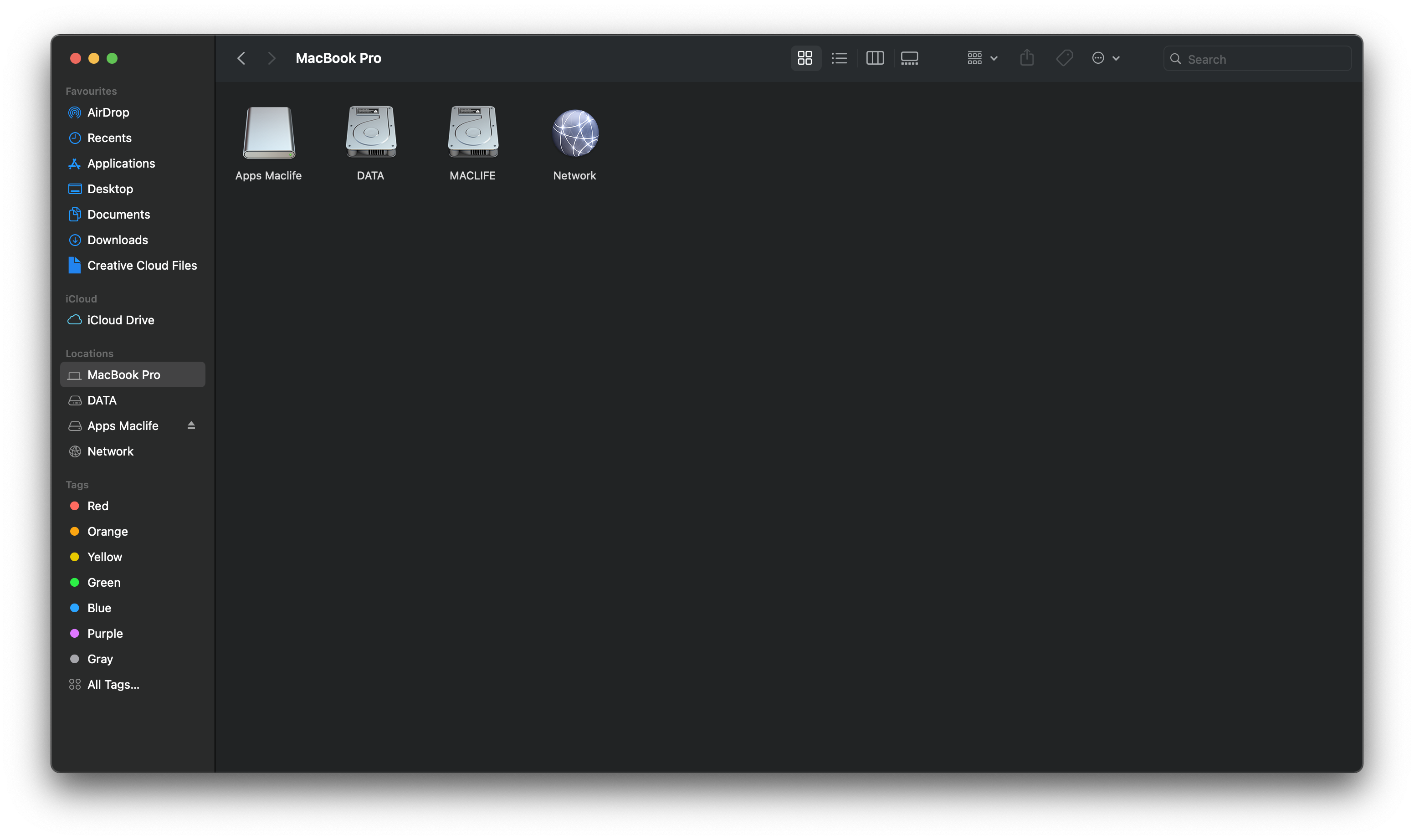Expand the More actions ellipsis menu
Image resolution: width=1414 pixels, height=840 pixels.
click(1098, 58)
